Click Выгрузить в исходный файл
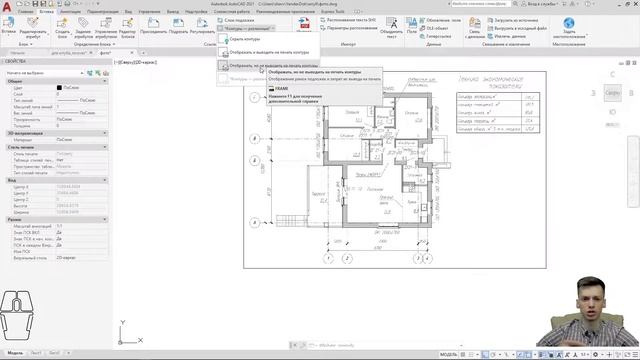Screen dimensions: 640x360 [x=517, y=28]
